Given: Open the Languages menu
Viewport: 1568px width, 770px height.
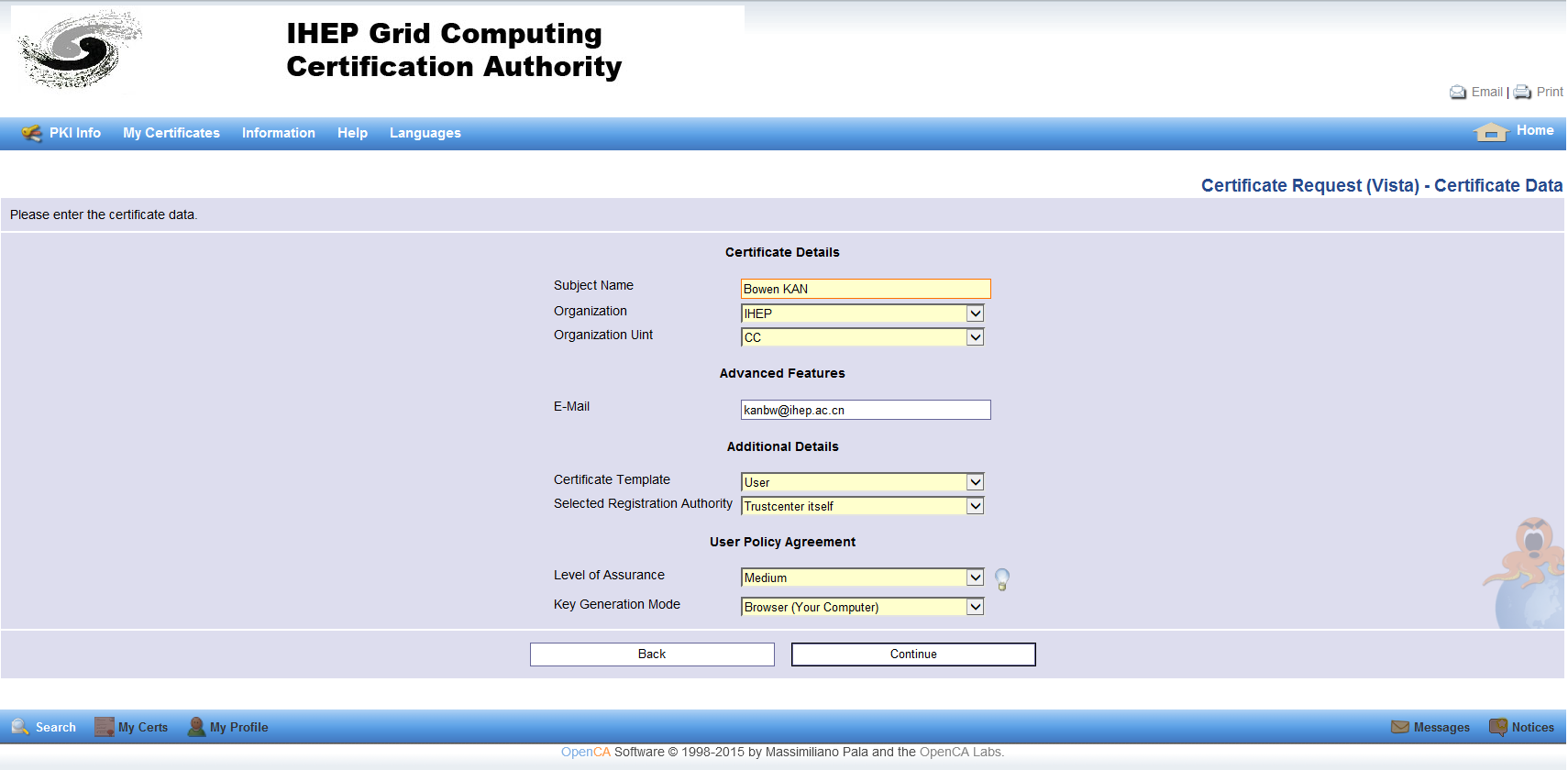Looking at the screenshot, I should [x=425, y=133].
